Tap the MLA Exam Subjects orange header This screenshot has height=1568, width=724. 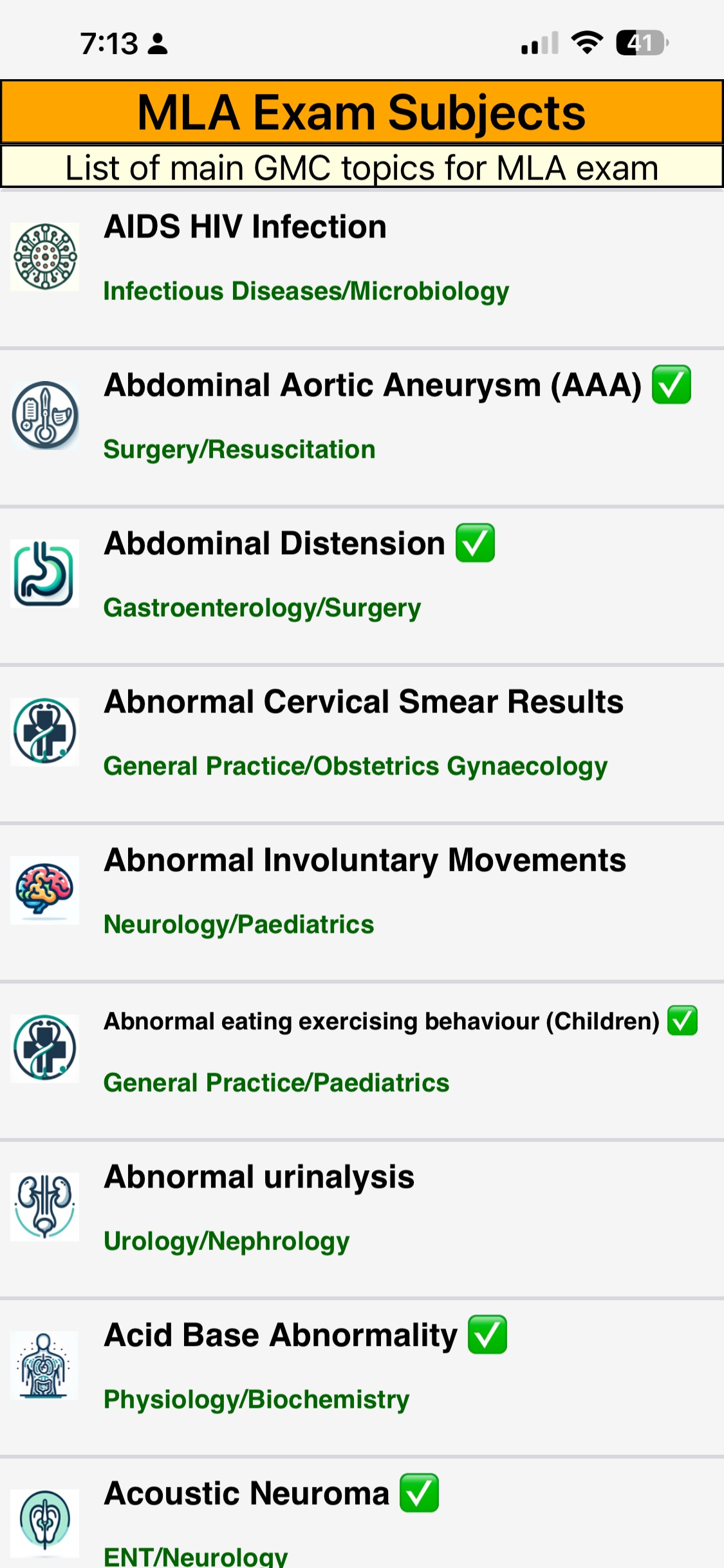click(362, 113)
